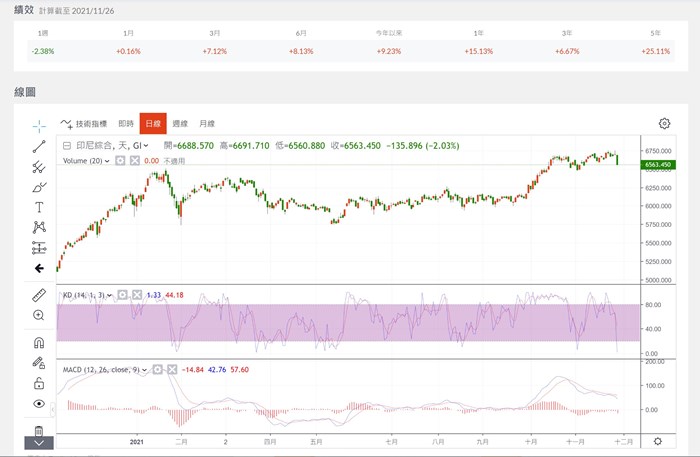Select the crosshair cursor tool
700x457 pixels.
(x=39, y=125)
